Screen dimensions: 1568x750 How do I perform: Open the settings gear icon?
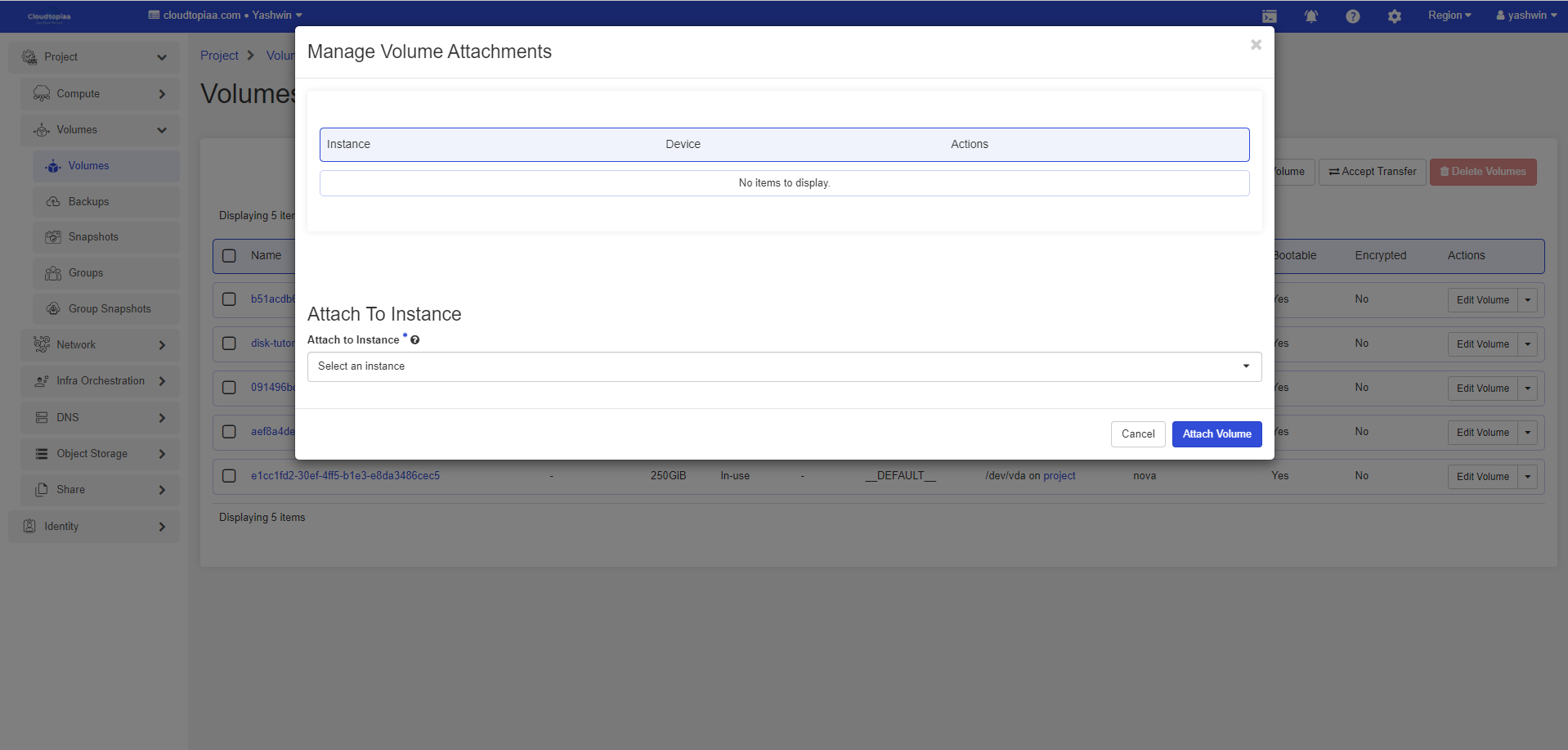coord(1394,16)
